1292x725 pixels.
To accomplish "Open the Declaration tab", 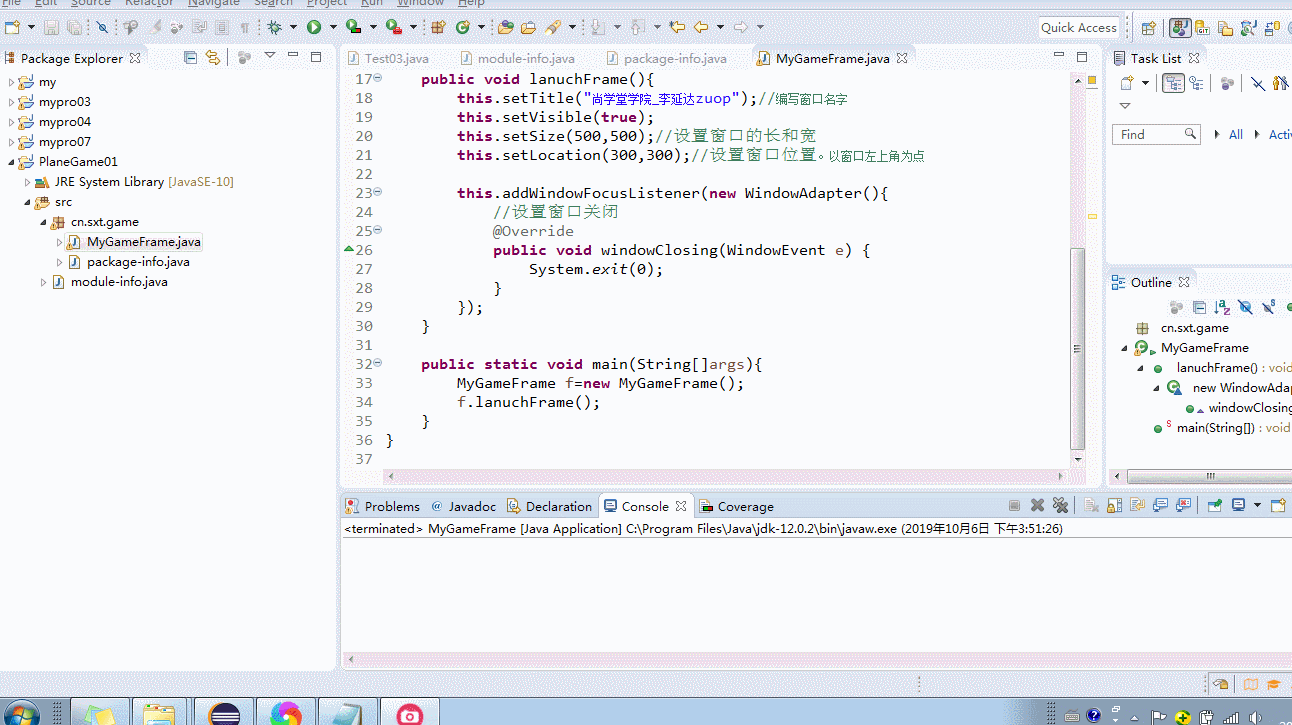I will click(550, 506).
